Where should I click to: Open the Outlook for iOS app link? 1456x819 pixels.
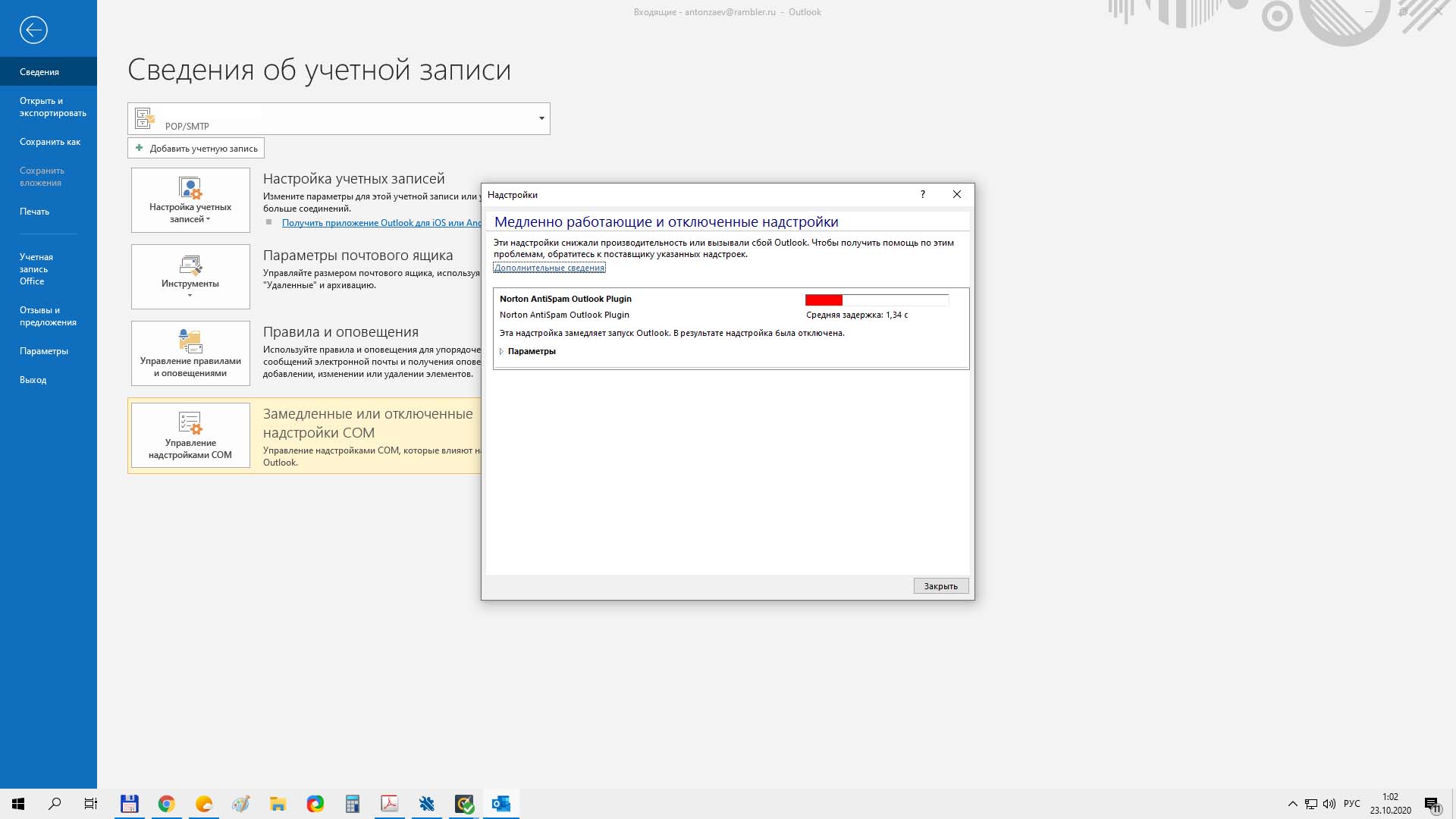(x=381, y=223)
